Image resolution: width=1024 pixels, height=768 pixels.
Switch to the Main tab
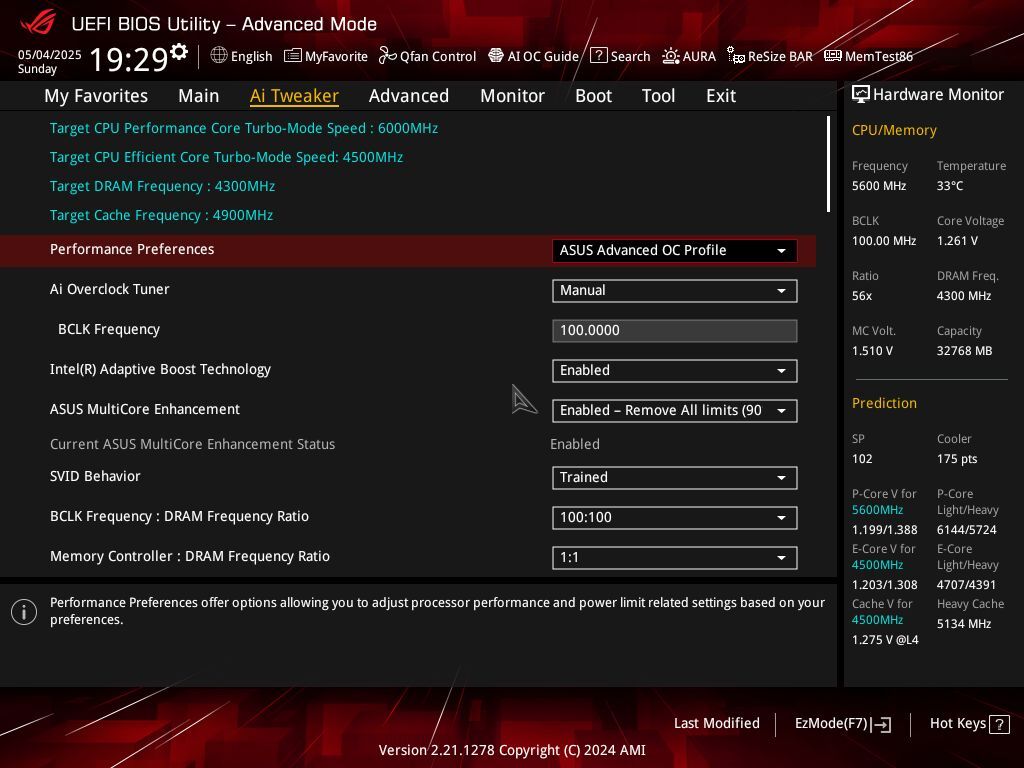click(x=199, y=96)
